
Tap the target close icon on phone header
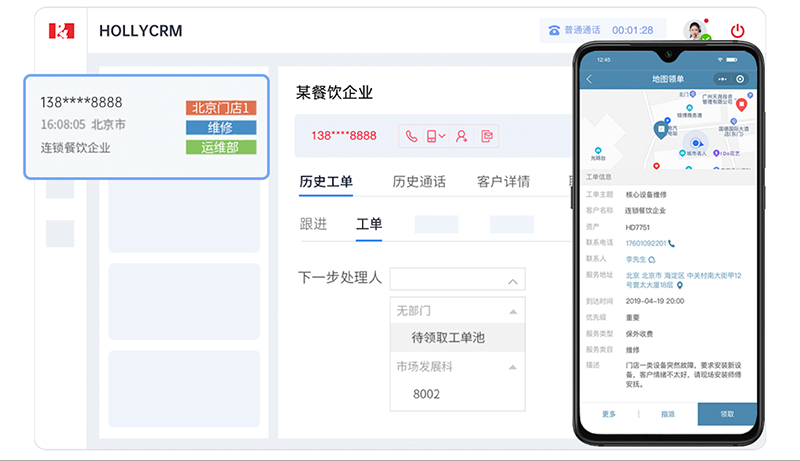(x=740, y=79)
